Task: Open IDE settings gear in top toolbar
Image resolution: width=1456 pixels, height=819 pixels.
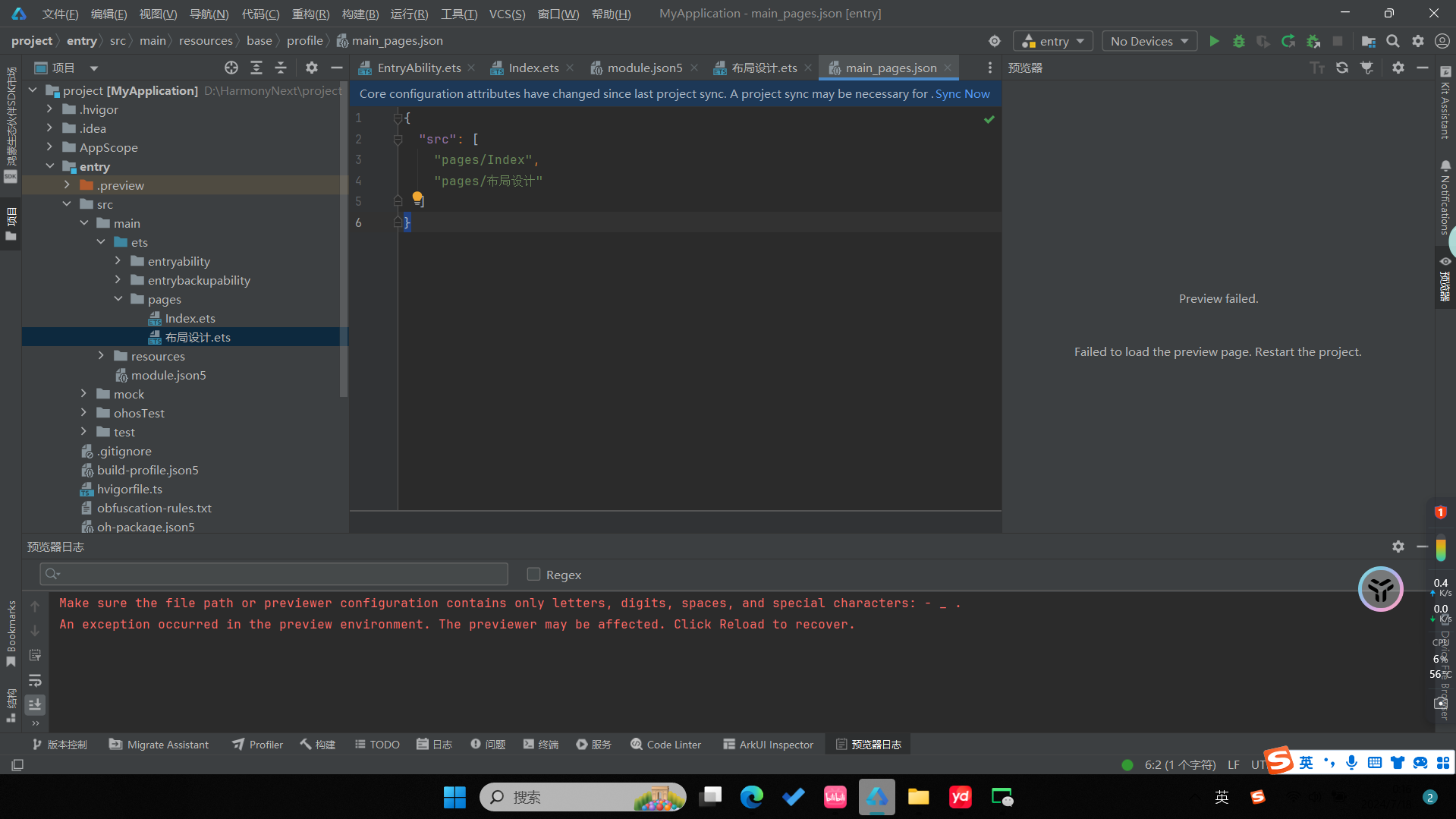Action: (x=1418, y=41)
